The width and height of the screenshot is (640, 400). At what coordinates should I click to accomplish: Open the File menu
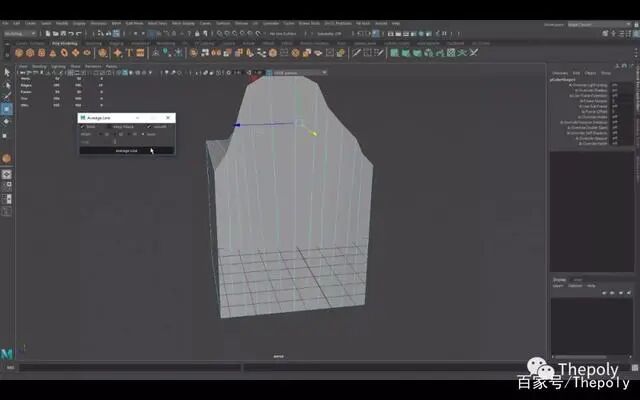click(x=5, y=23)
